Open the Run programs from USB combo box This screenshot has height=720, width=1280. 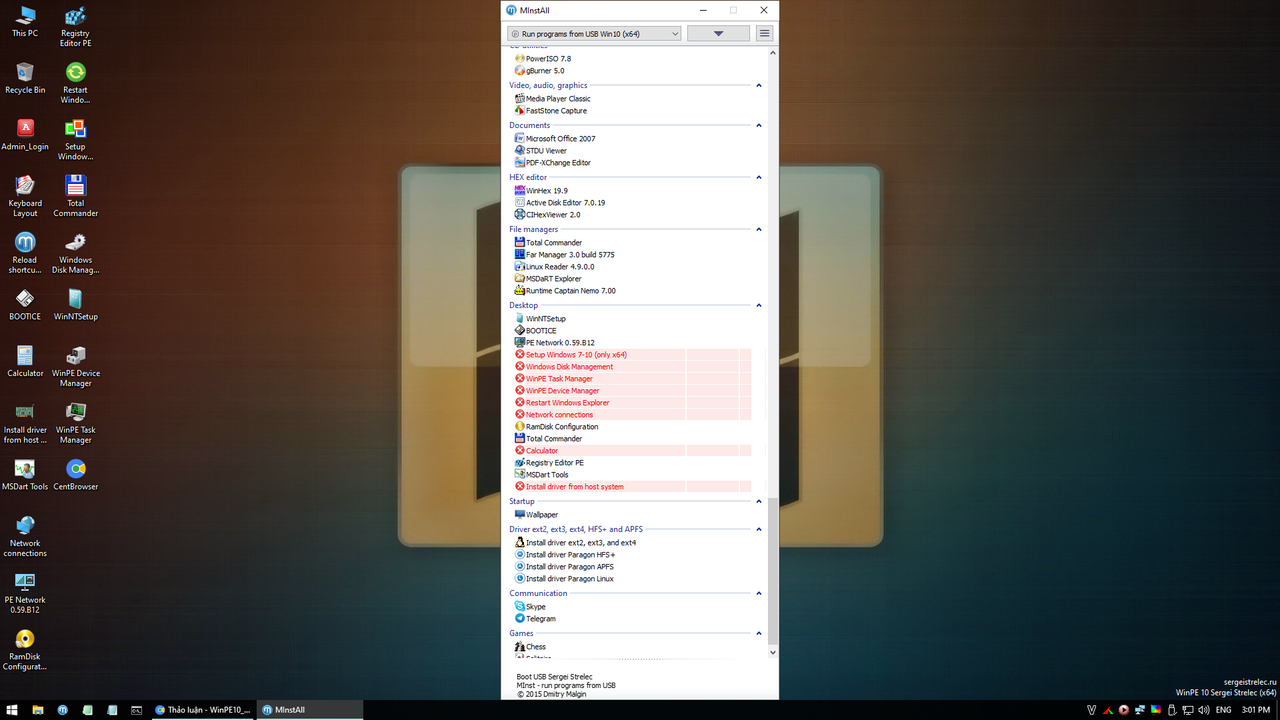click(x=594, y=34)
